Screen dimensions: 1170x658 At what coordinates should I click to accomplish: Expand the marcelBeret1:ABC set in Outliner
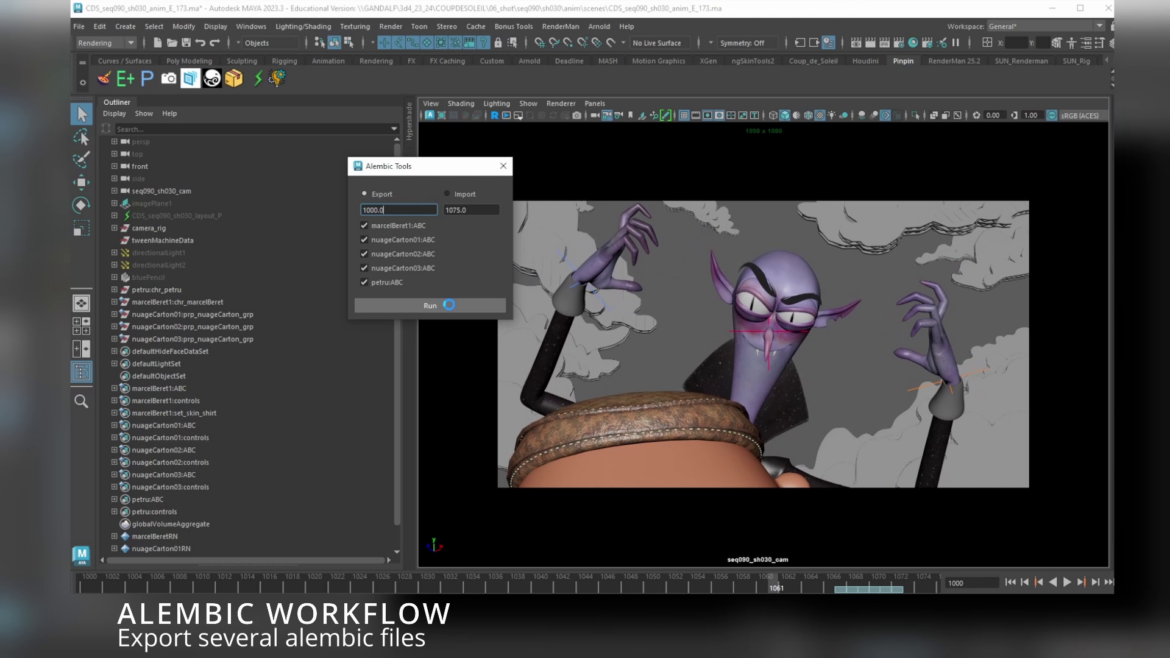tap(114, 388)
